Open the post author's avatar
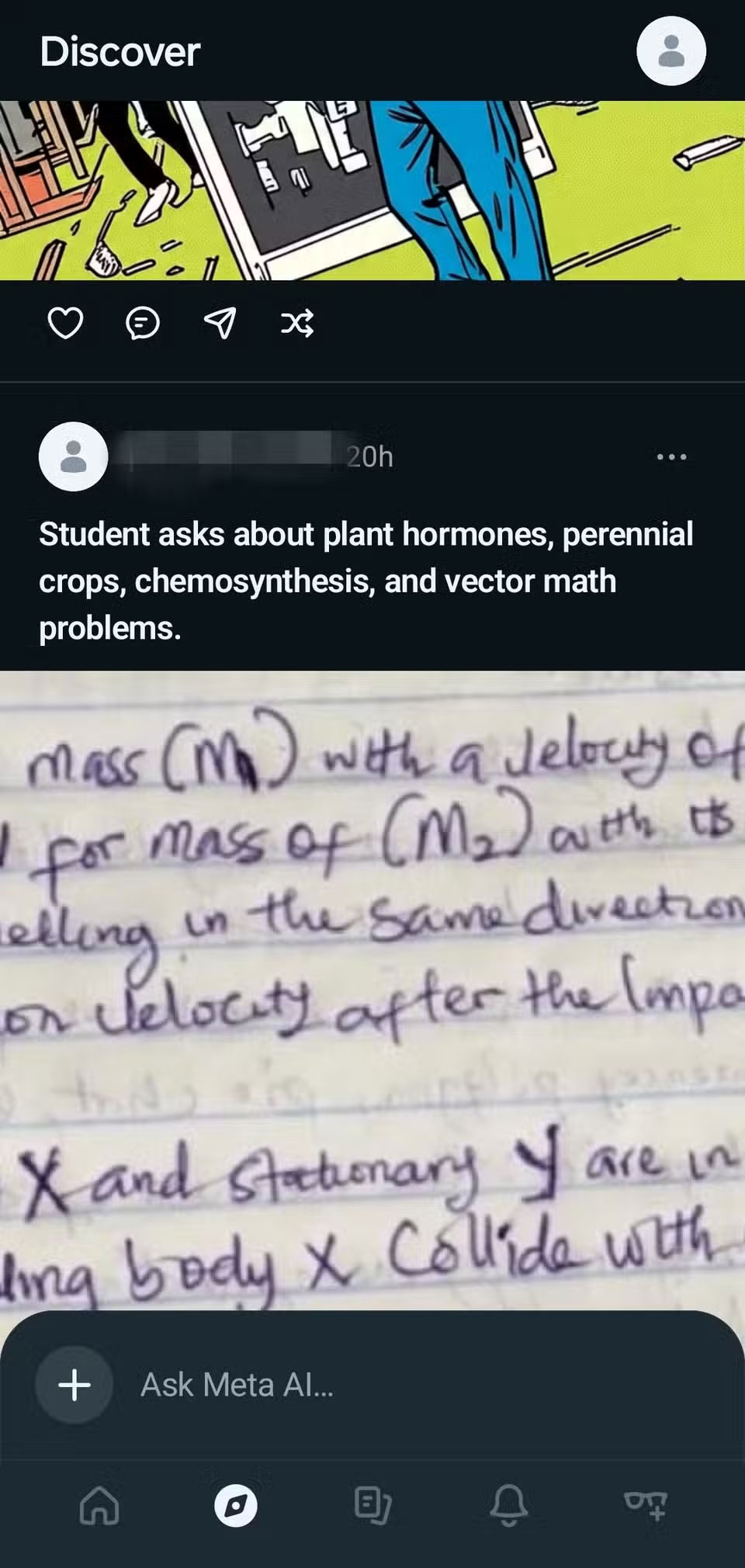 tap(74, 456)
